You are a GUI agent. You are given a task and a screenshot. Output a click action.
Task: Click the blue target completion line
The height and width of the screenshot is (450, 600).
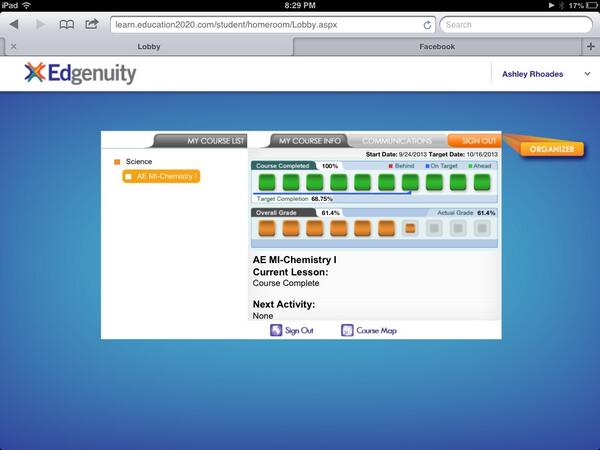click(x=332, y=193)
